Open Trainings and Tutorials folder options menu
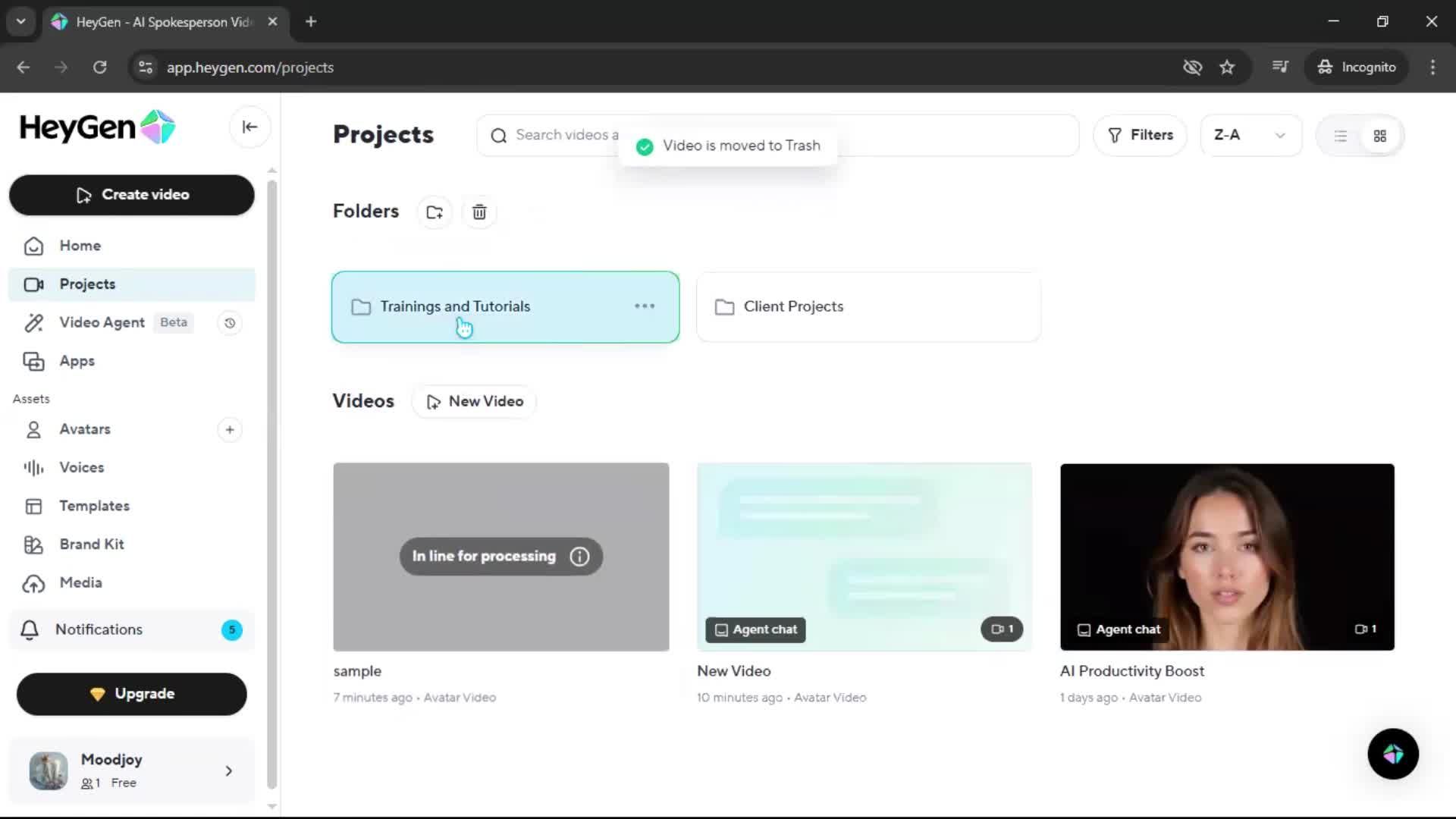This screenshot has height=819, width=1456. pyautogui.click(x=645, y=306)
